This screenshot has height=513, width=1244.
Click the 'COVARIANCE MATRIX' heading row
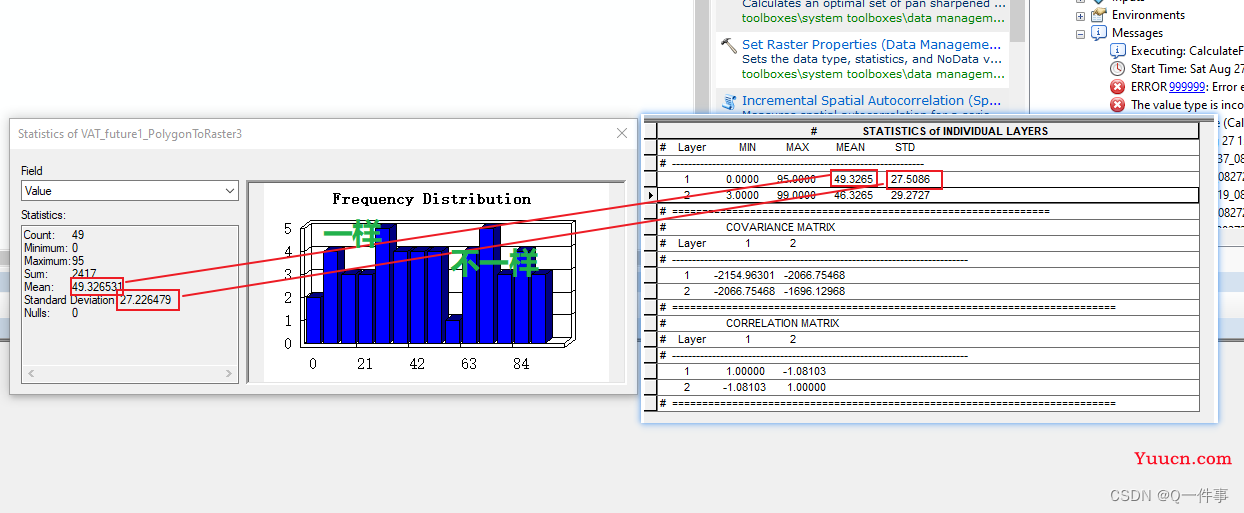[x=929, y=227]
